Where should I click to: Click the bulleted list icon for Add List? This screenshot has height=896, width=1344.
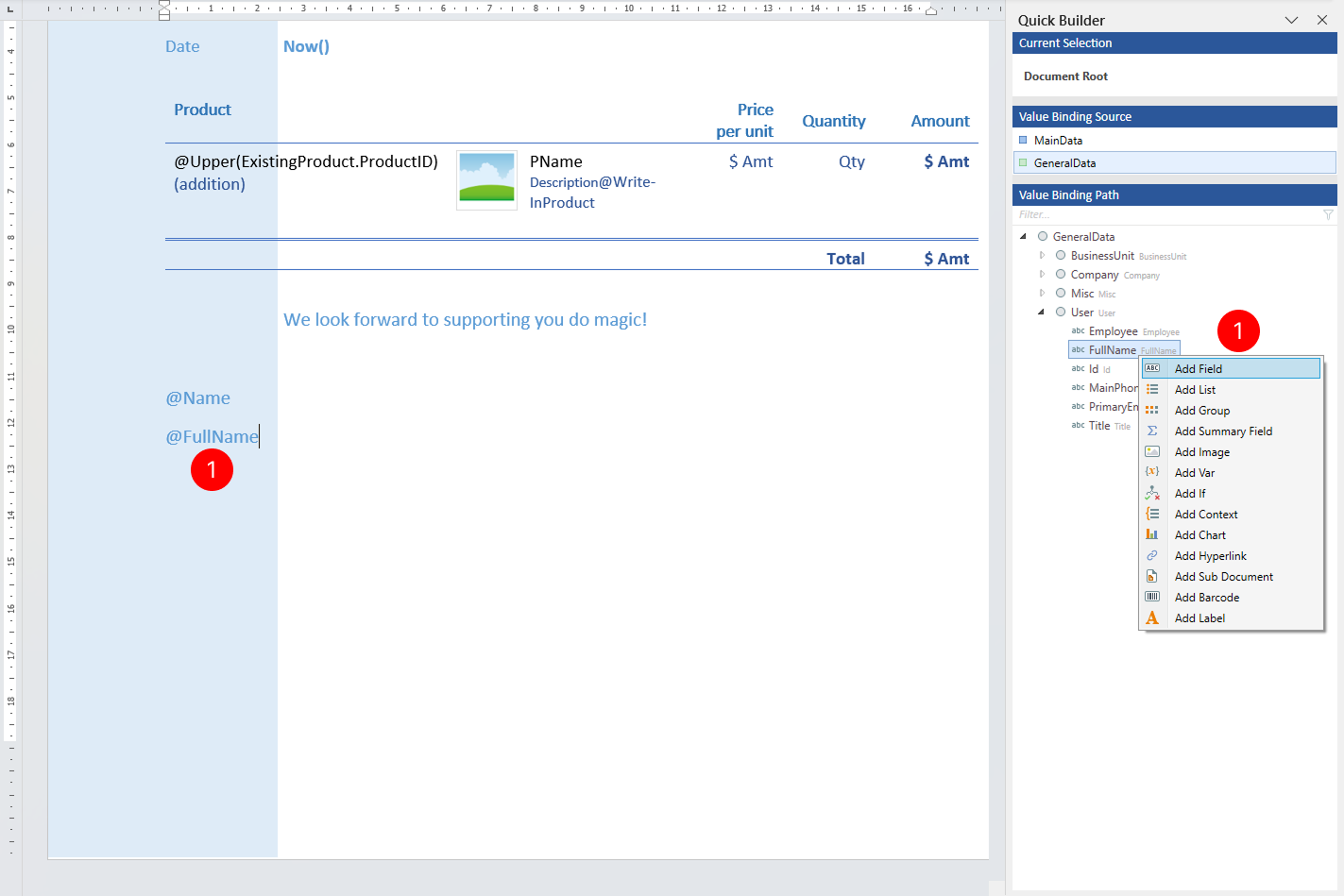[x=1152, y=389]
